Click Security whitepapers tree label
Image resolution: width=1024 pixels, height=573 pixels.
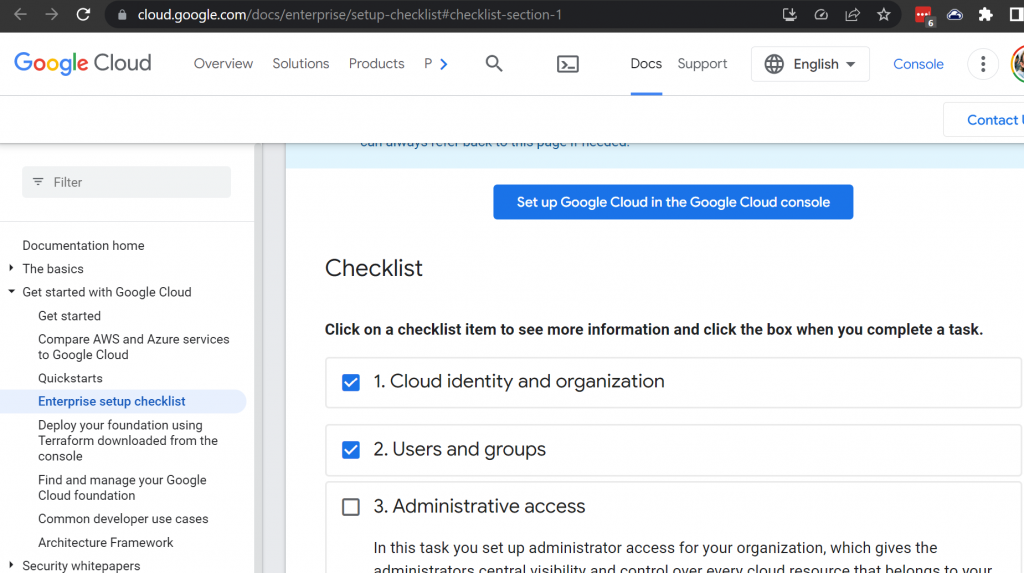click(x=81, y=566)
